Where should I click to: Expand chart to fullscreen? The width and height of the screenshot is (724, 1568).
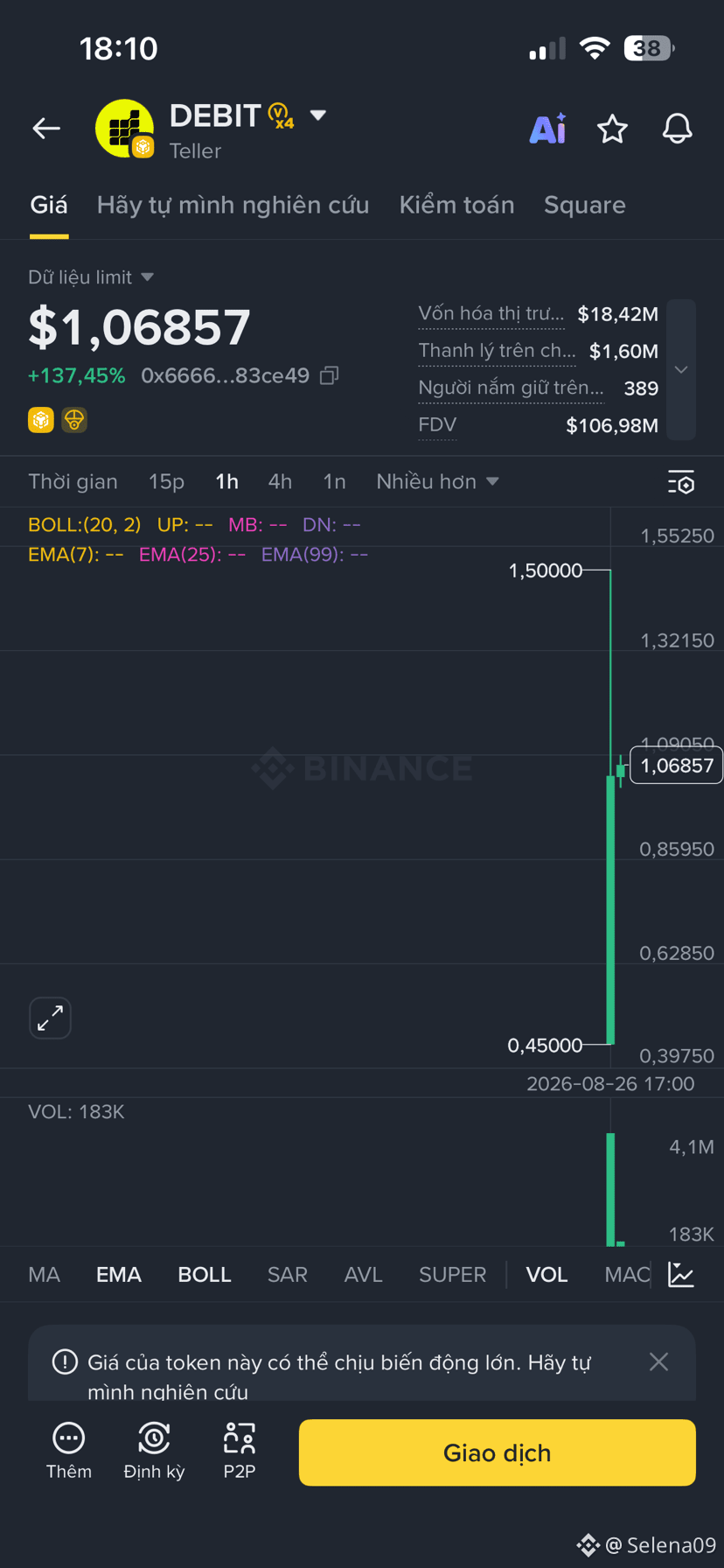pos(50,1018)
